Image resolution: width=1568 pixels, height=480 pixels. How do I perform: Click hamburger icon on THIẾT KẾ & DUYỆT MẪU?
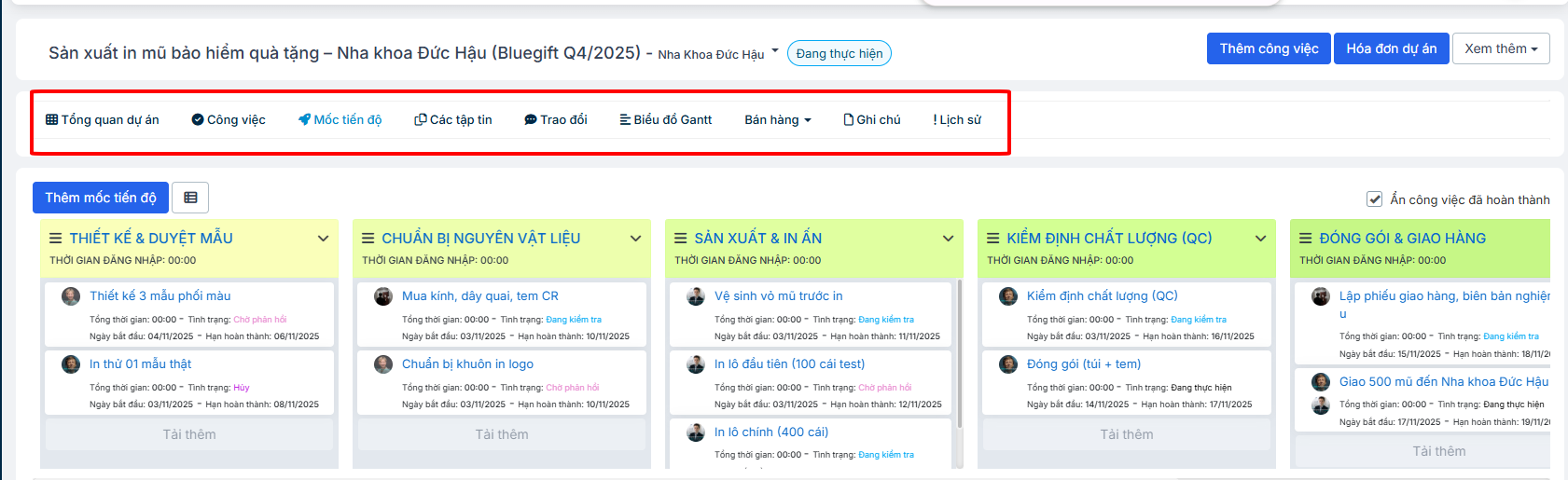click(x=56, y=239)
